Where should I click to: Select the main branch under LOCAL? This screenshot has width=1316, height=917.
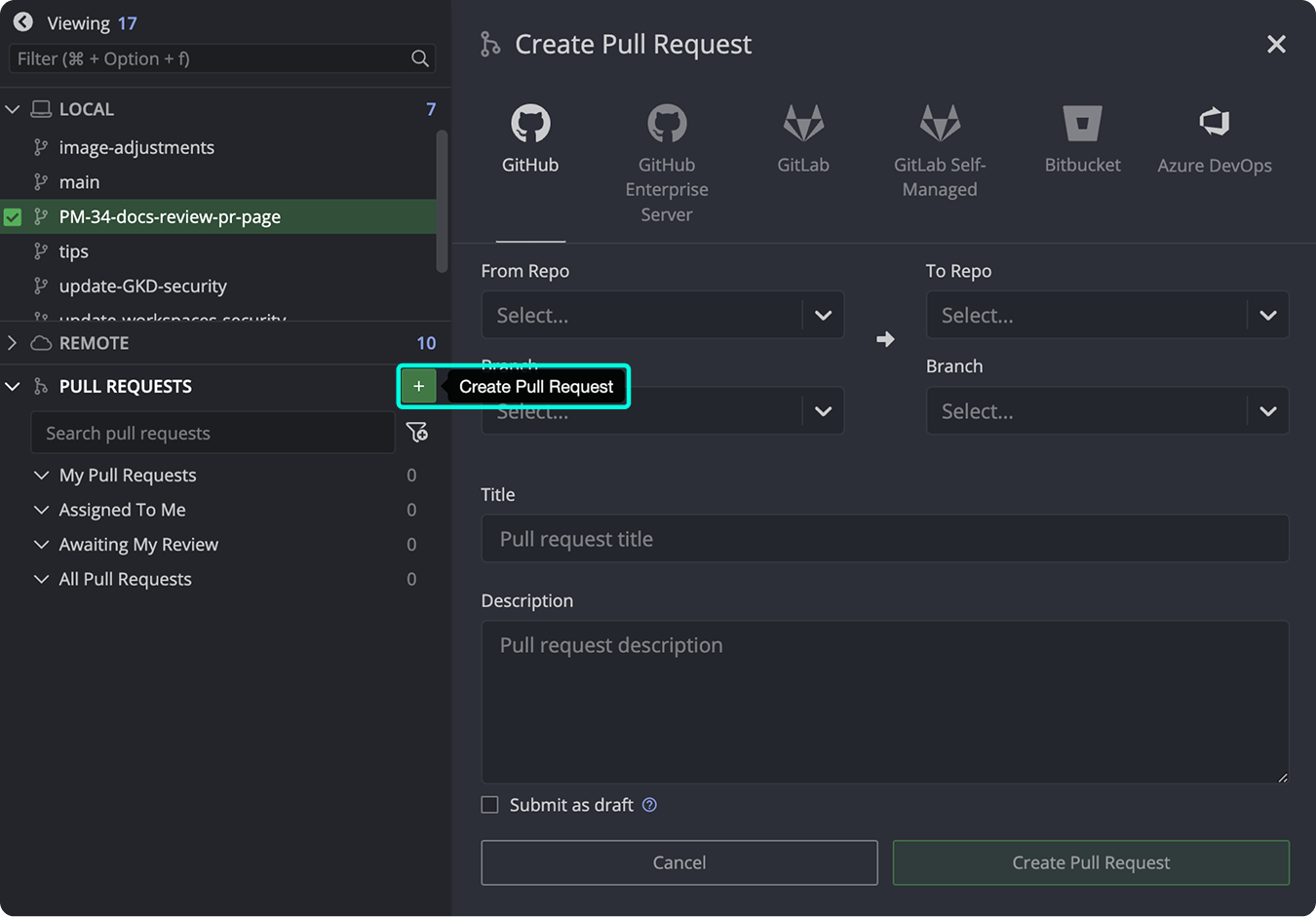coord(80,181)
